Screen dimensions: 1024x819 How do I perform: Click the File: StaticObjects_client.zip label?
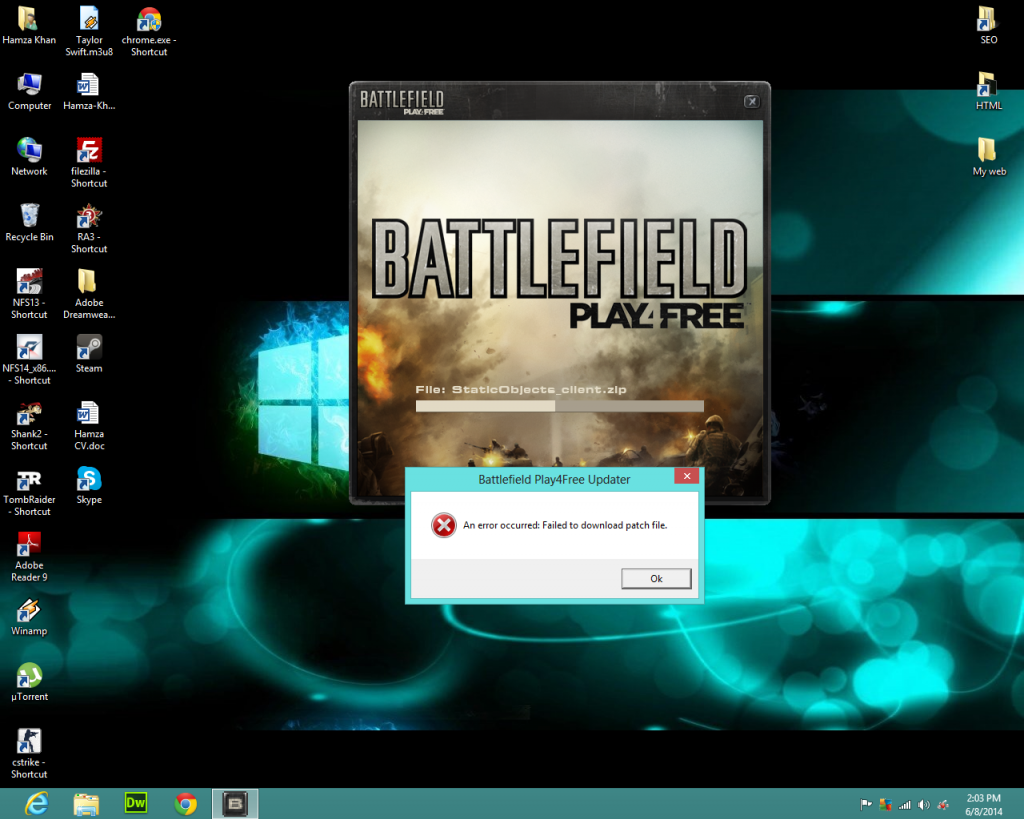tap(520, 390)
